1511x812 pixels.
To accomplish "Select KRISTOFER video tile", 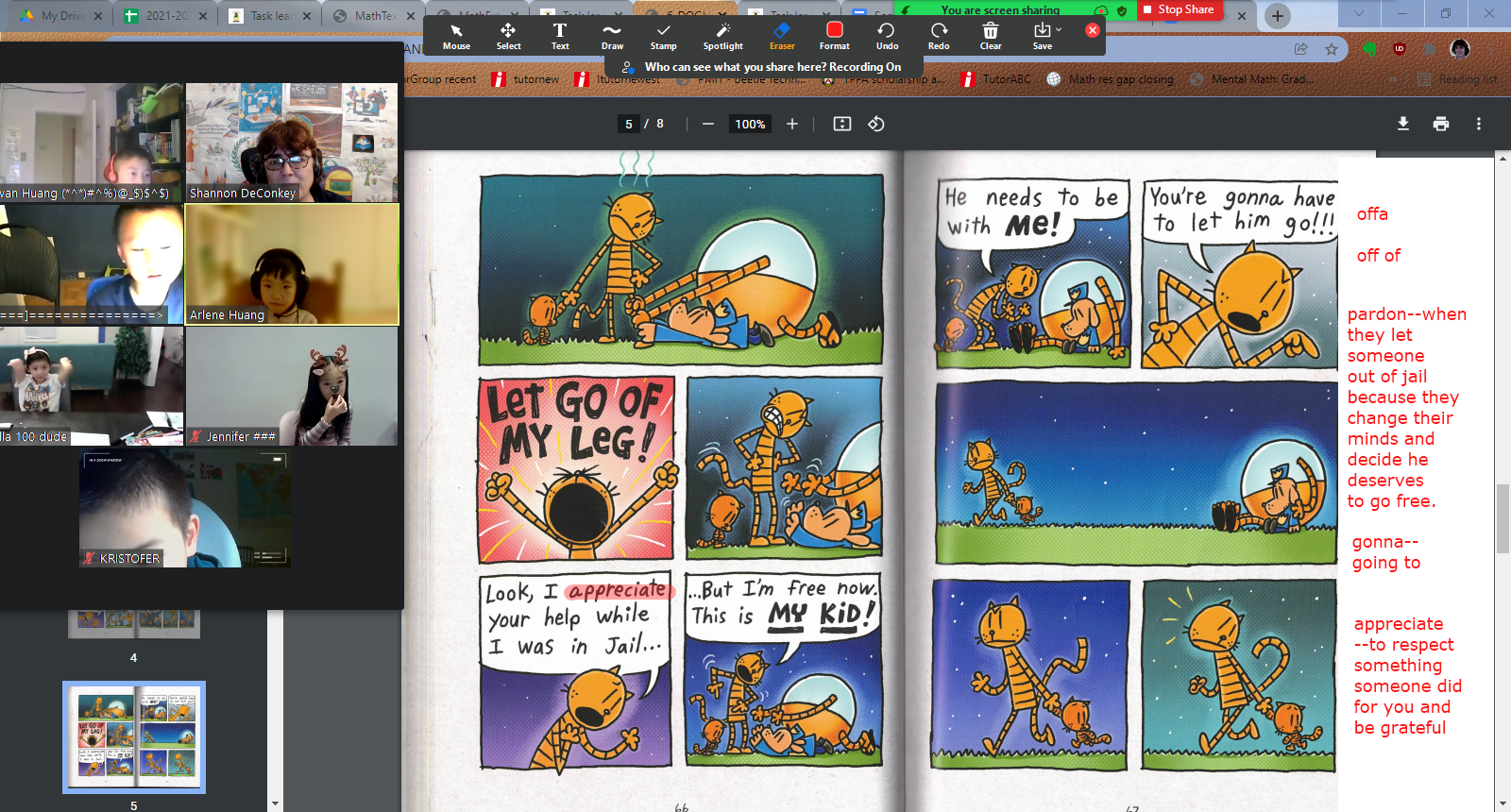I will coord(185,509).
